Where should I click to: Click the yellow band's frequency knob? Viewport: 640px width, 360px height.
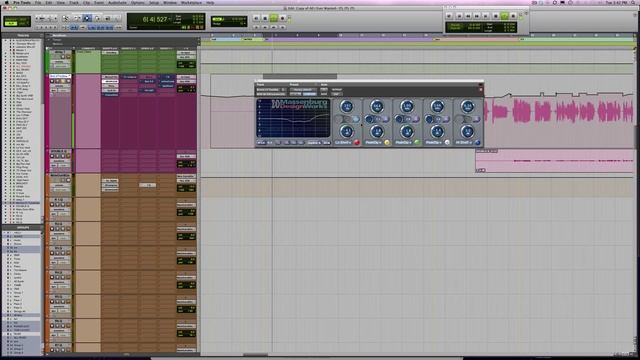tap(377, 107)
